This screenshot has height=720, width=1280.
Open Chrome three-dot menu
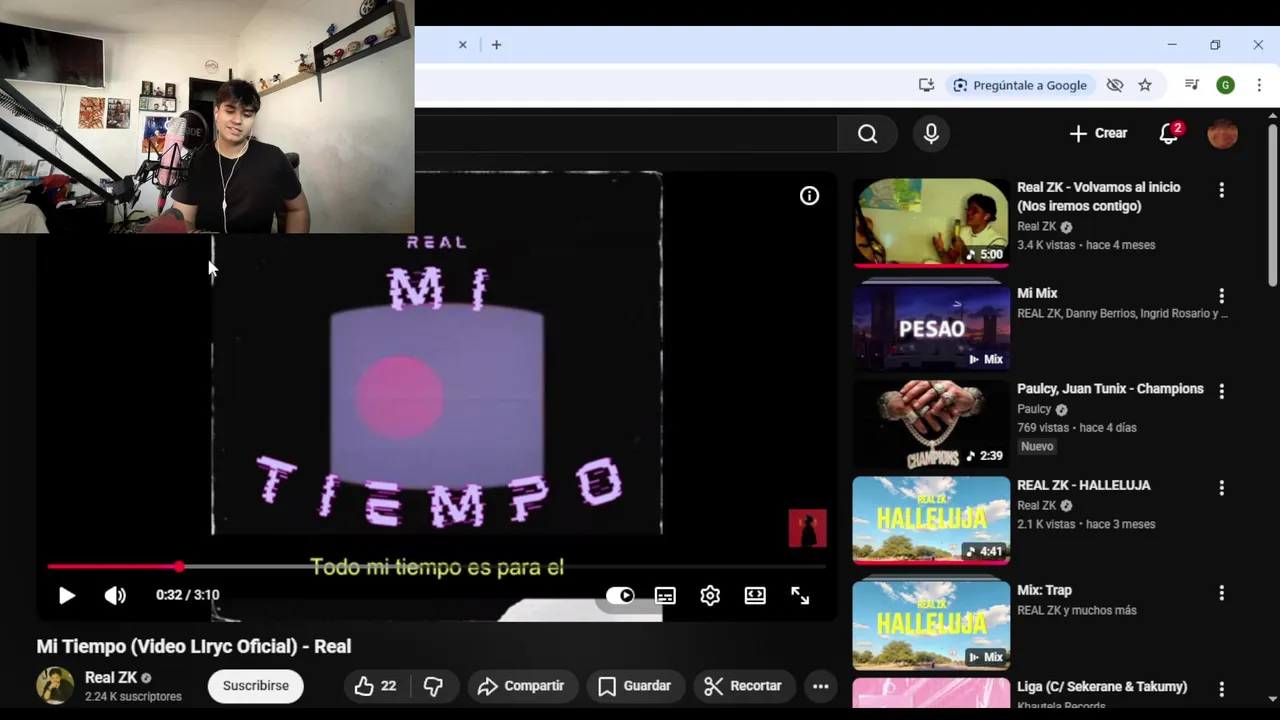tap(1259, 85)
